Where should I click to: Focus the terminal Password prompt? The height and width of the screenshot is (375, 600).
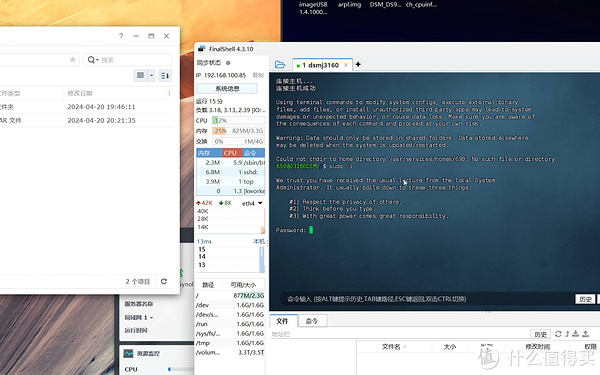coord(311,230)
